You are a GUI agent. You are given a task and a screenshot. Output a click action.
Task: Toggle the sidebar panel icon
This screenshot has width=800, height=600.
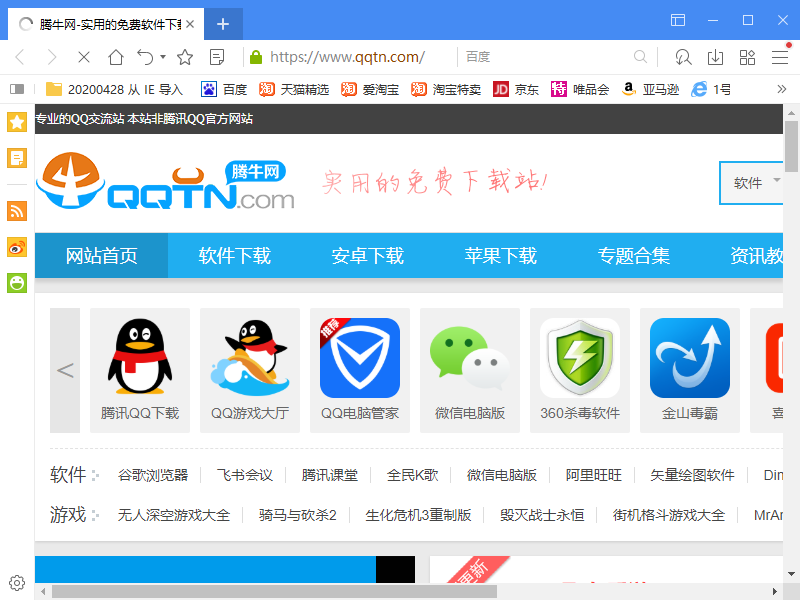[17, 89]
